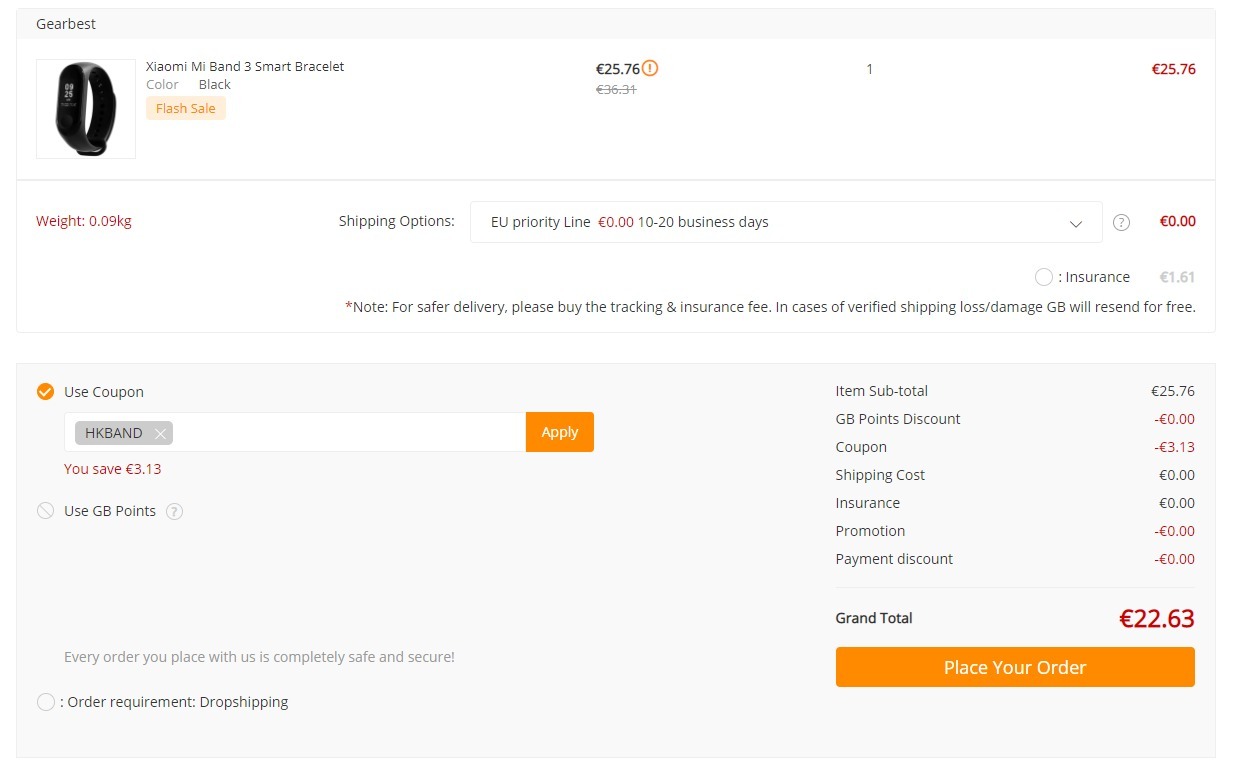
Task: Open the Shipping Options dropdown
Action: [x=786, y=222]
